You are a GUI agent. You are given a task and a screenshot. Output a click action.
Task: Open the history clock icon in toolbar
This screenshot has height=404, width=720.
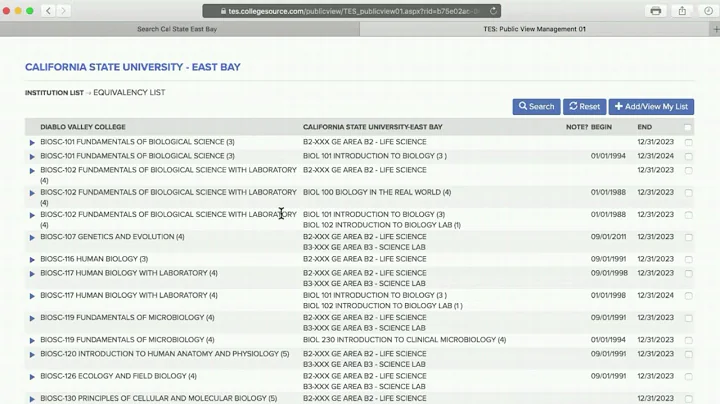(709, 11)
